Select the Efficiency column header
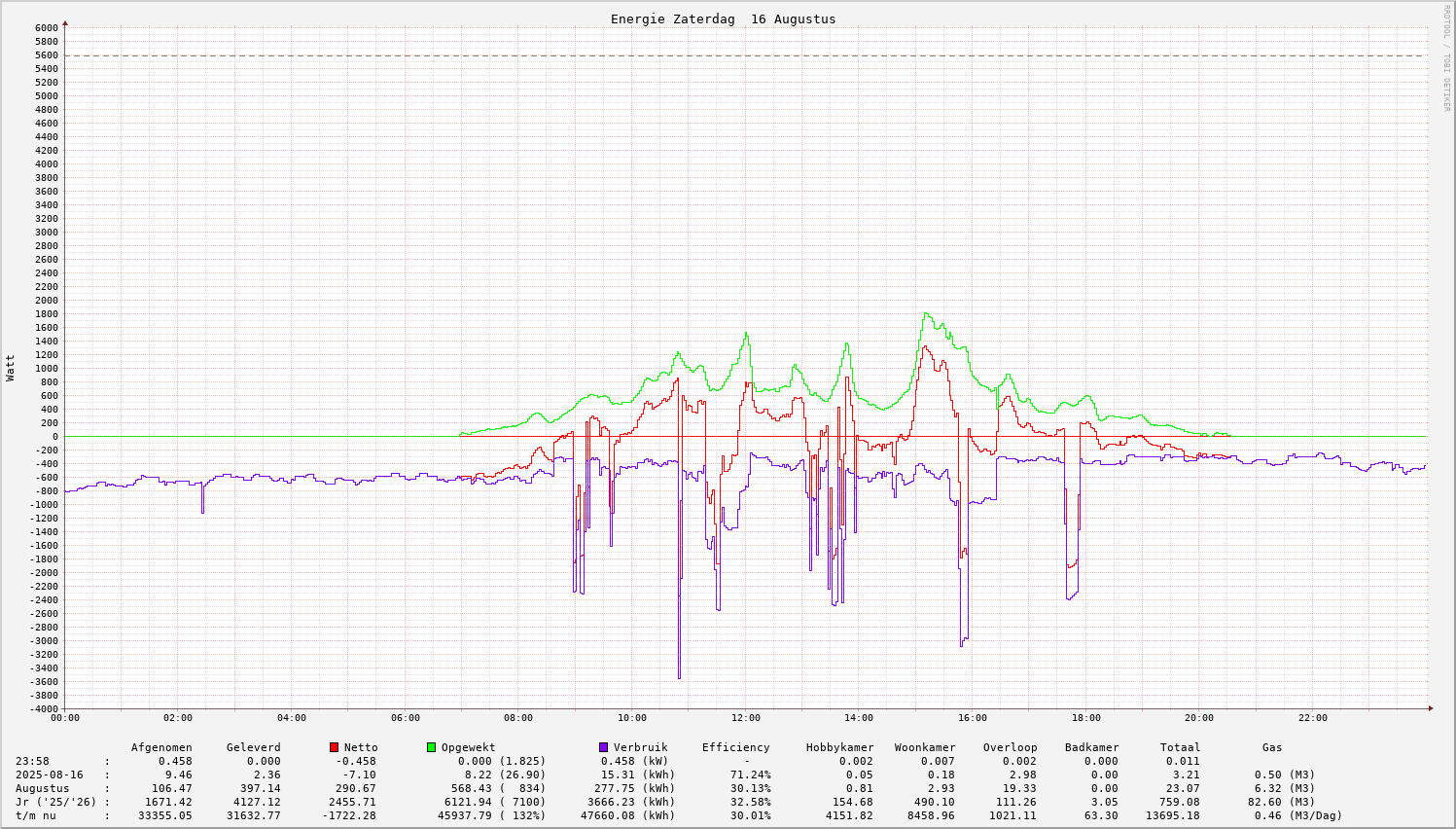Viewport: 1456px width, 829px height. (x=735, y=747)
